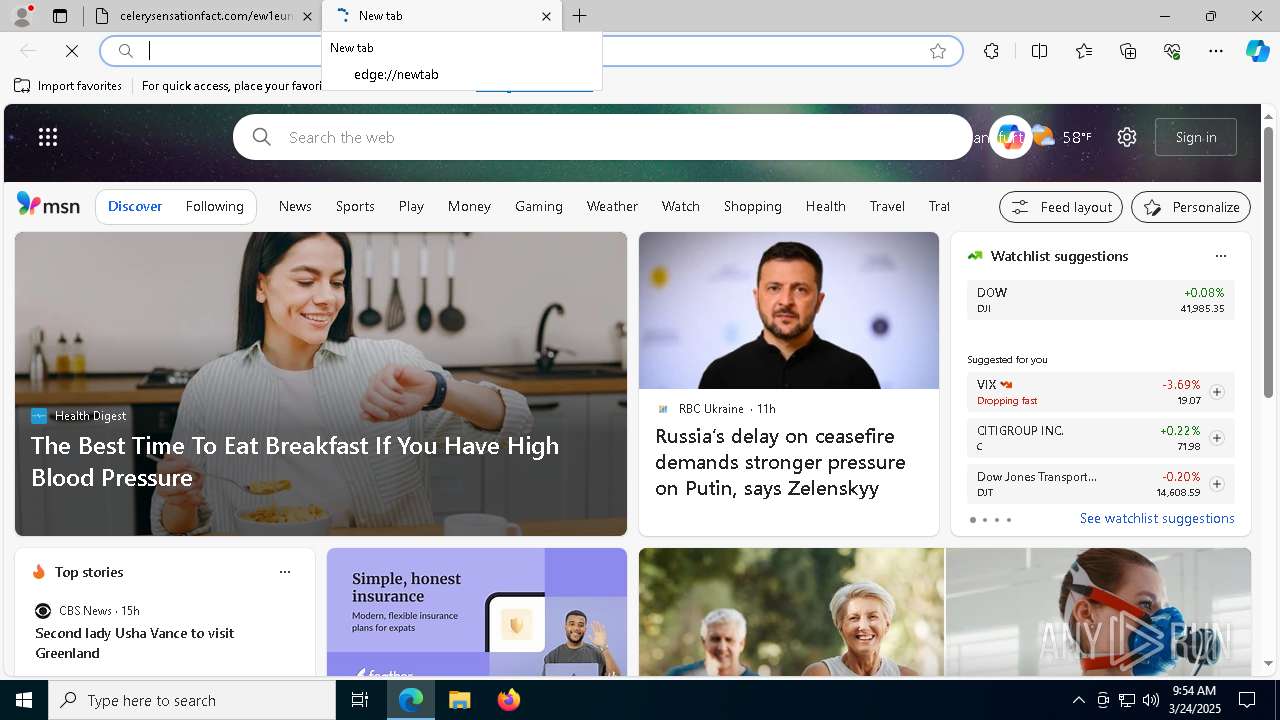1280x720 pixels.
Task: Open Usha Vance Greenland story
Action: click(135, 643)
